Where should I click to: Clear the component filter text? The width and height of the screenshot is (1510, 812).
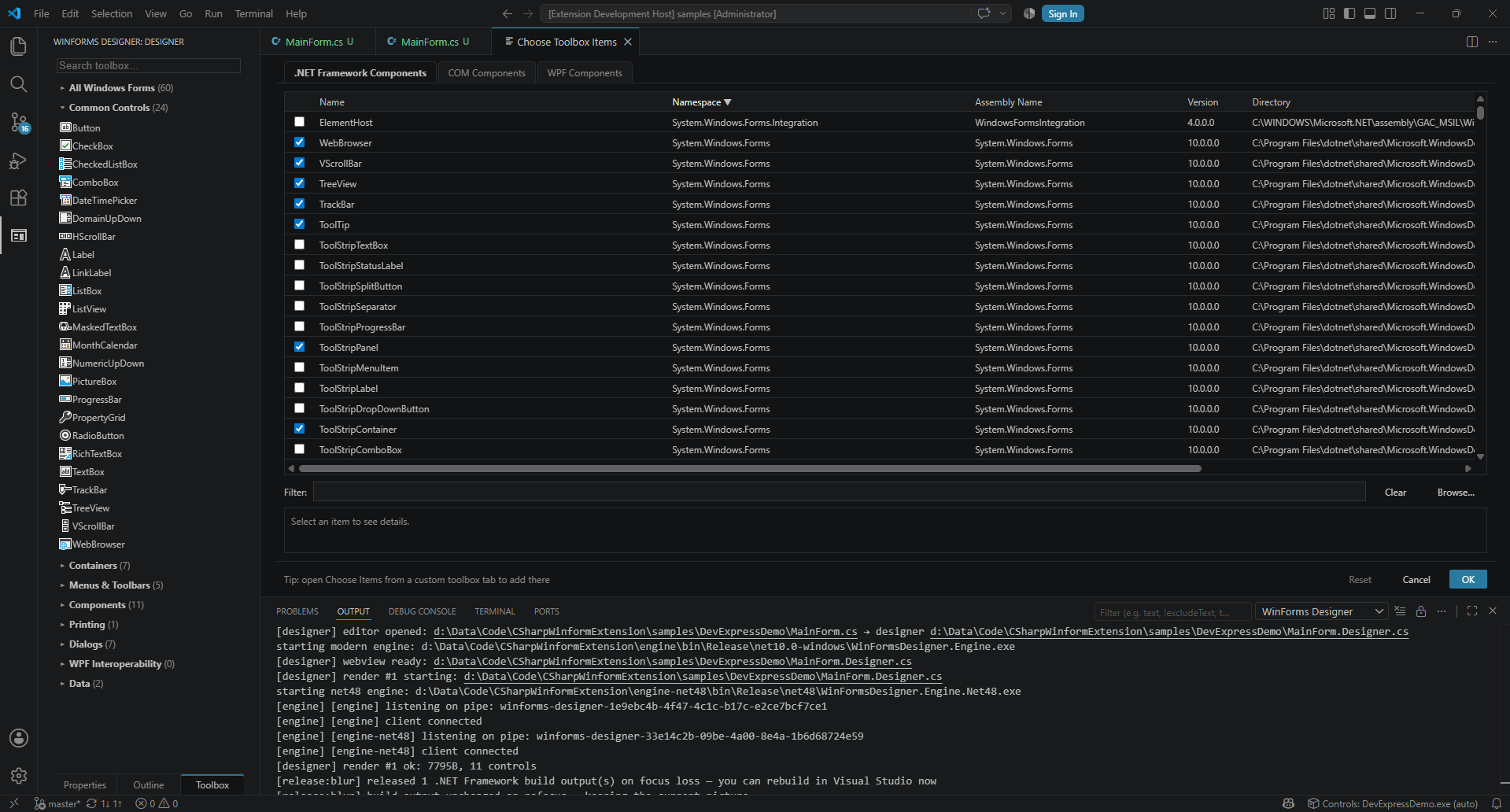[1395, 492]
